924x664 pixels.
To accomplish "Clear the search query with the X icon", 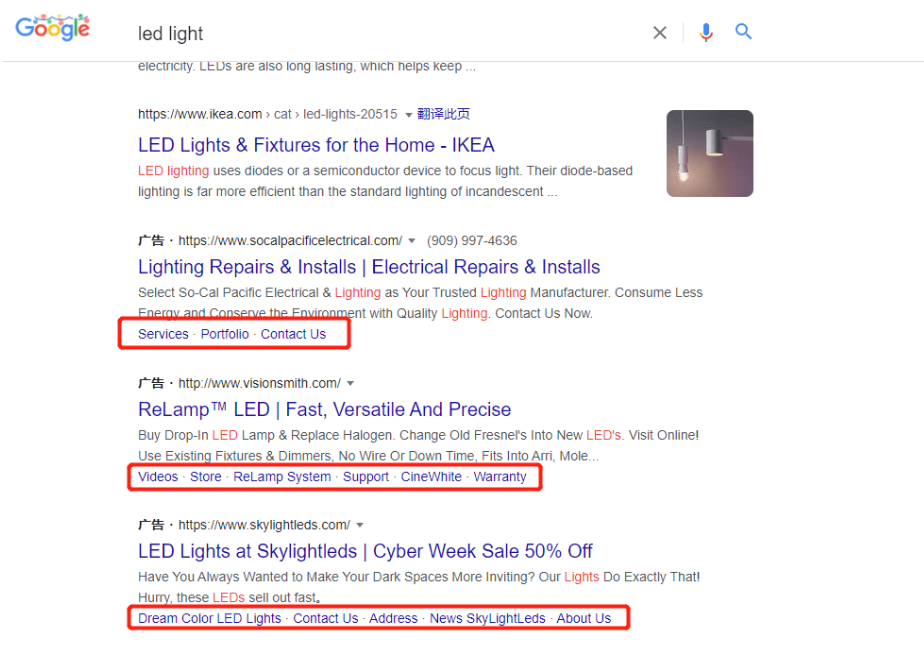I will [660, 32].
